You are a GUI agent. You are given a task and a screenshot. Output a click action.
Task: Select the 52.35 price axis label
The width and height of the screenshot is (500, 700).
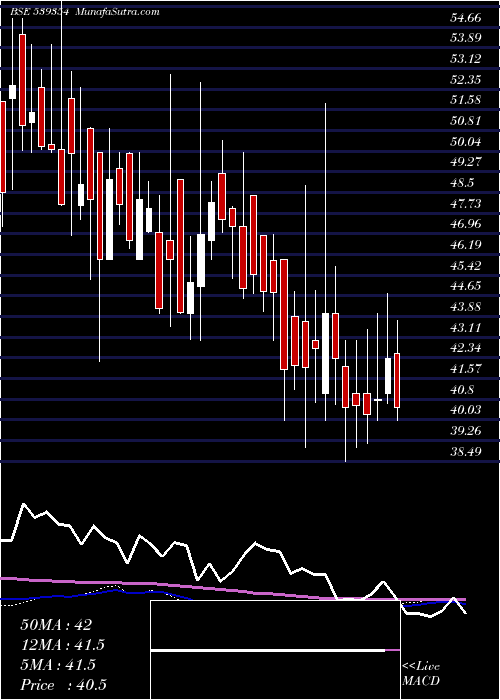pyautogui.click(x=466, y=80)
